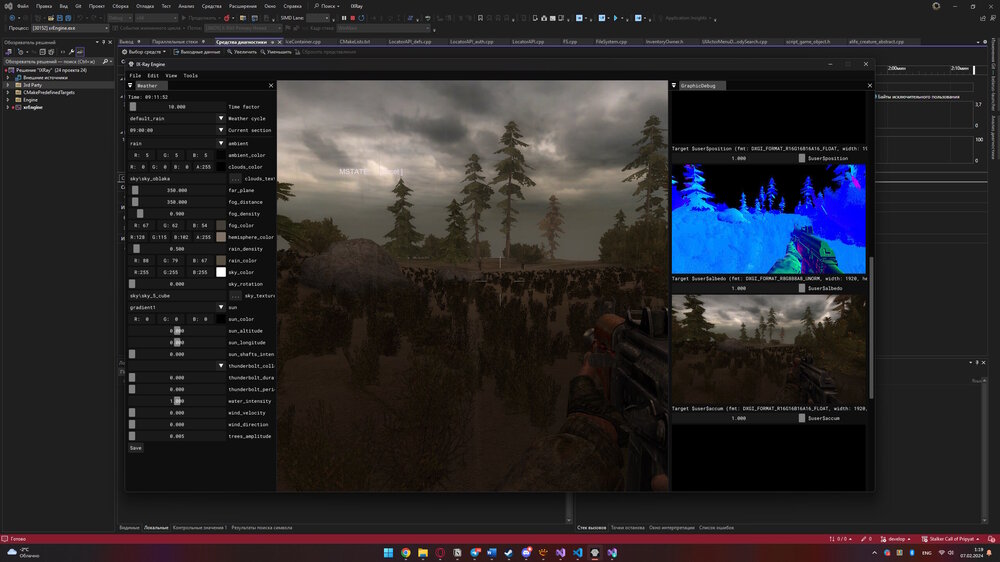This screenshot has height=562, width=1000.
Task: Close the GraphicDebug panel
Action: (x=869, y=85)
